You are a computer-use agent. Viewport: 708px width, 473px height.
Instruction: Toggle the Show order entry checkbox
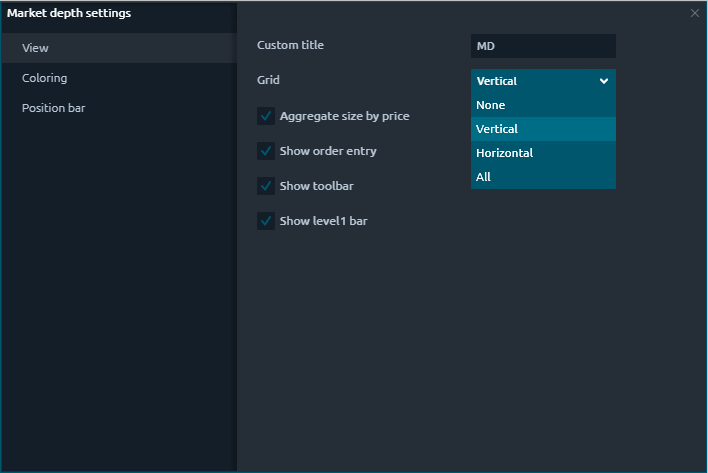(266, 151)
